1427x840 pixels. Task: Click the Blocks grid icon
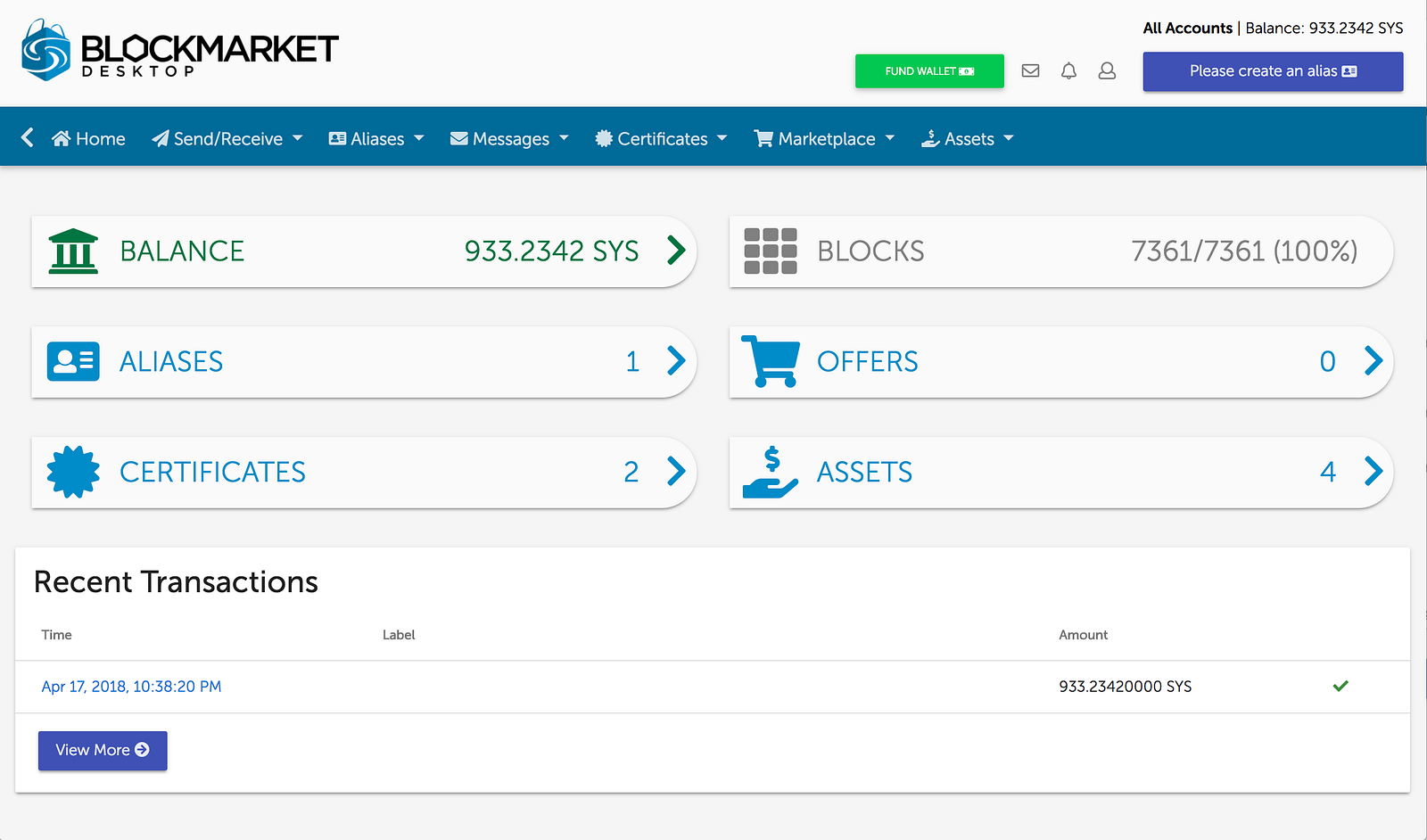tap(771, 251)
